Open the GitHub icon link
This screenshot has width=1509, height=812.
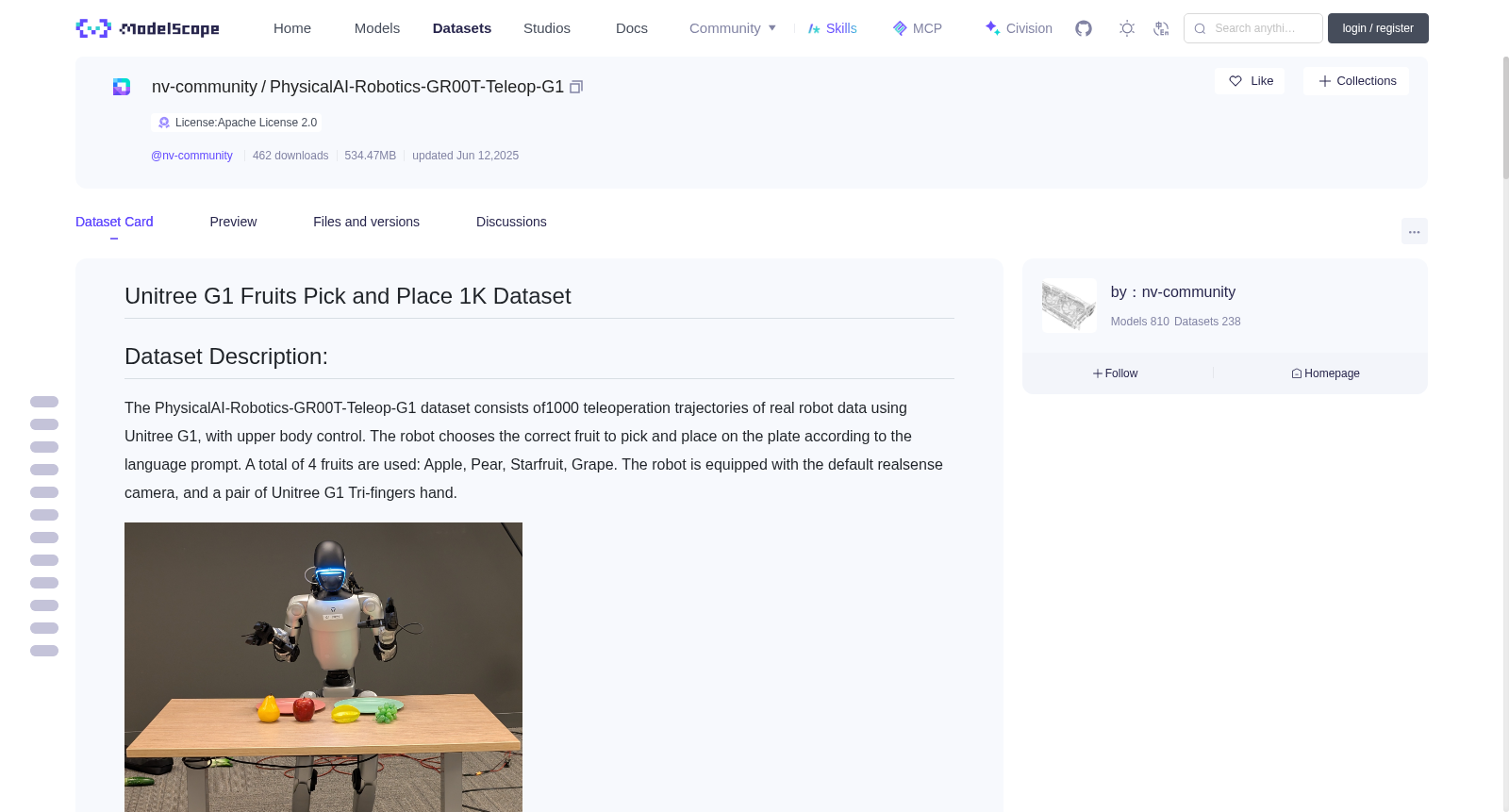click(x=1084, y=28)
